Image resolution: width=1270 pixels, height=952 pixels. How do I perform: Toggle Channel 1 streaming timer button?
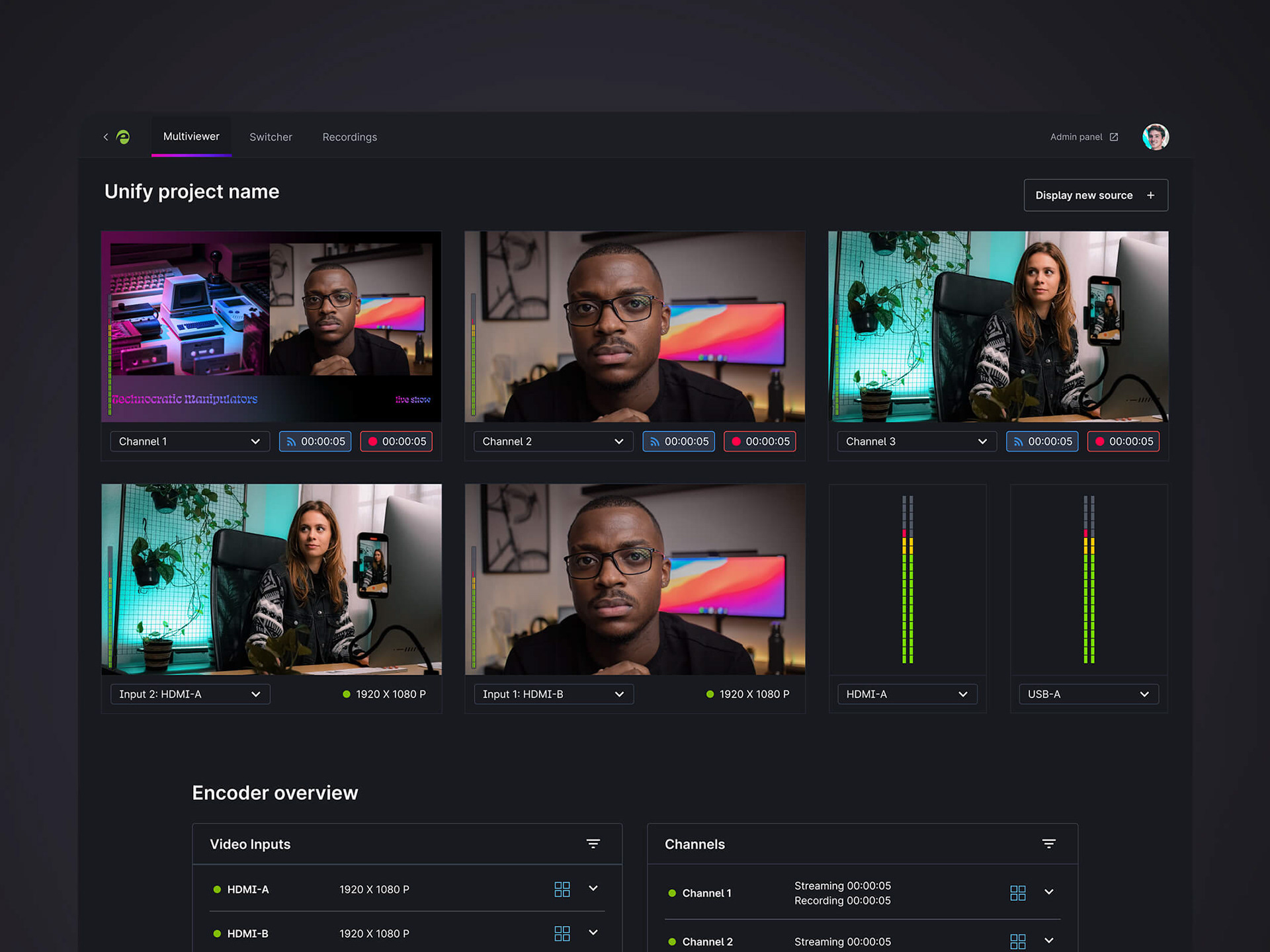coord(315,442)
